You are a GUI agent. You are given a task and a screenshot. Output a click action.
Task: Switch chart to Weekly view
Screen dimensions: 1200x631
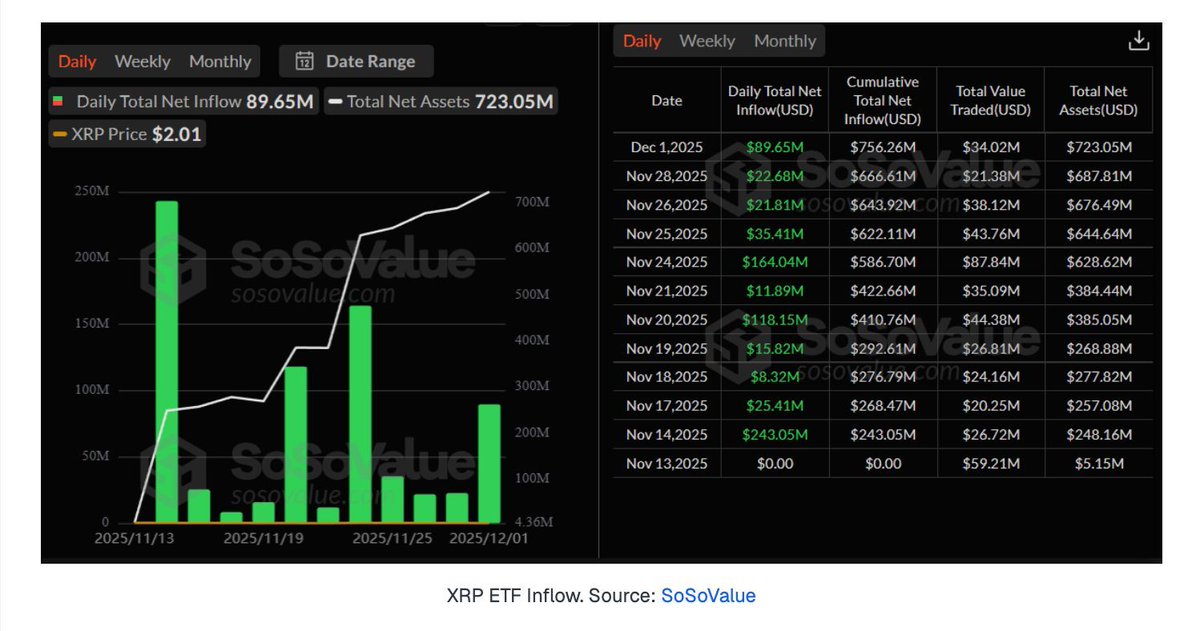(142, 61)
